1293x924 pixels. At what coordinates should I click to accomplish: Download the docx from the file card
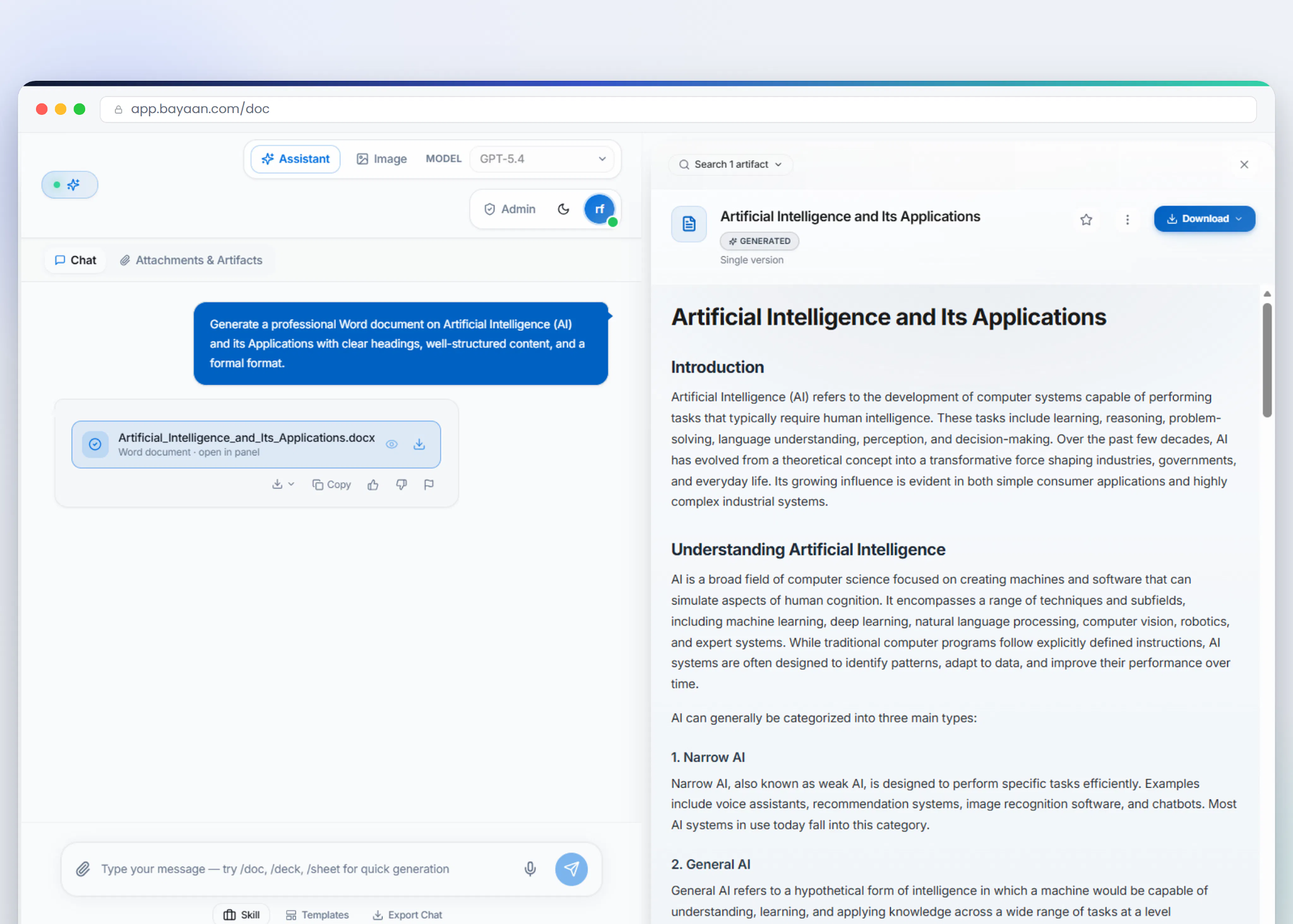pos(420,444)
